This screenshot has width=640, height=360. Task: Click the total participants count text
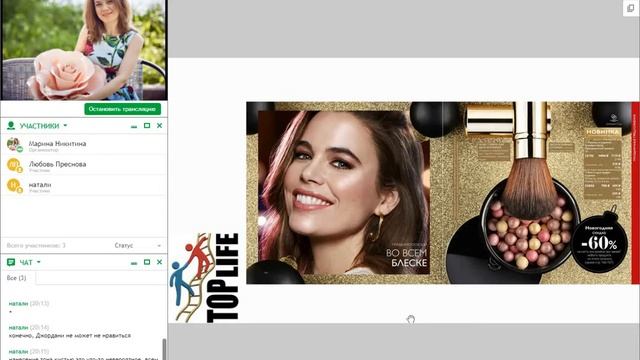pos(36,245)
